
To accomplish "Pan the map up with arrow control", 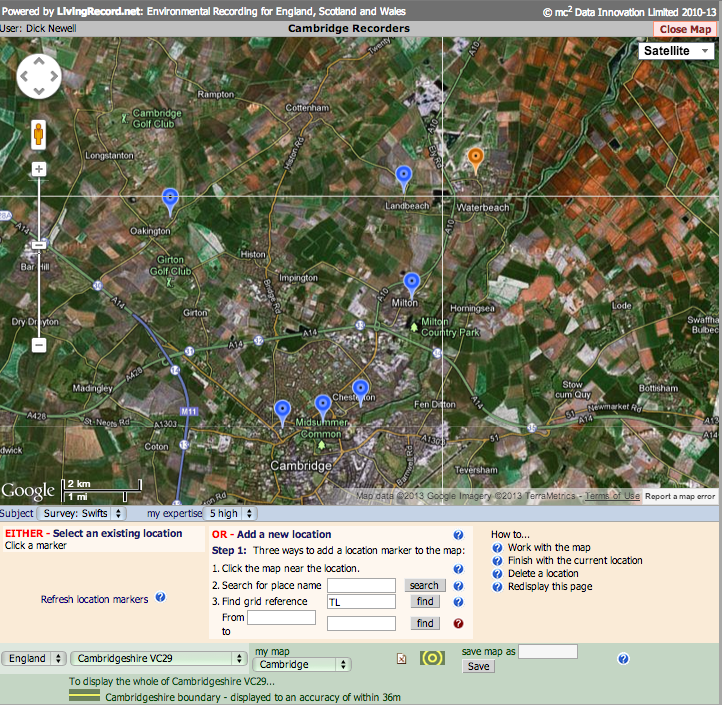I will click(x=39, y=61).
